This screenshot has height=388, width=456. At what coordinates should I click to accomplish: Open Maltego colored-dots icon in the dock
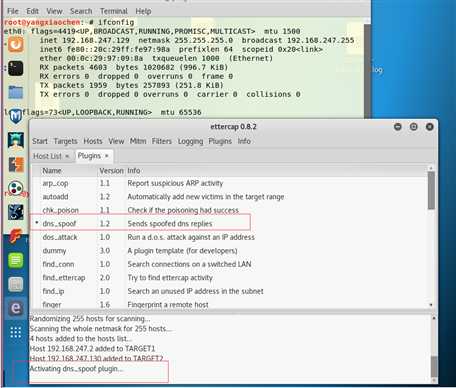pyautogui.click(x=16, y=188)
